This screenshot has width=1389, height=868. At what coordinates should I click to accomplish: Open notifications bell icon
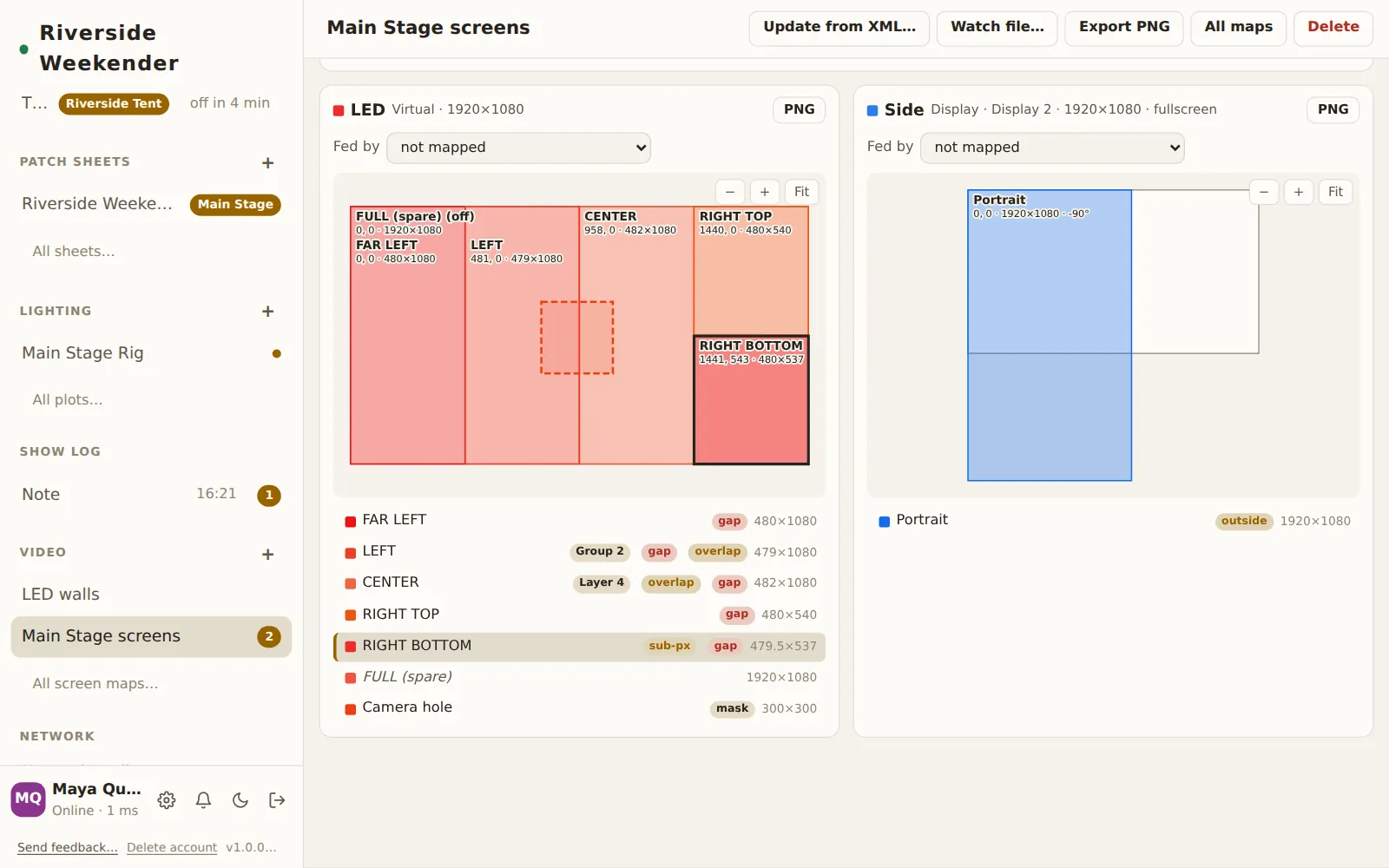coord(203,800)
